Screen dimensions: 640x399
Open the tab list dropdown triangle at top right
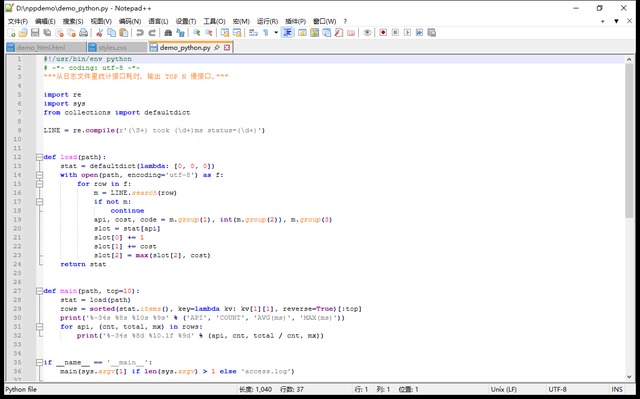(x=616, y=21)
